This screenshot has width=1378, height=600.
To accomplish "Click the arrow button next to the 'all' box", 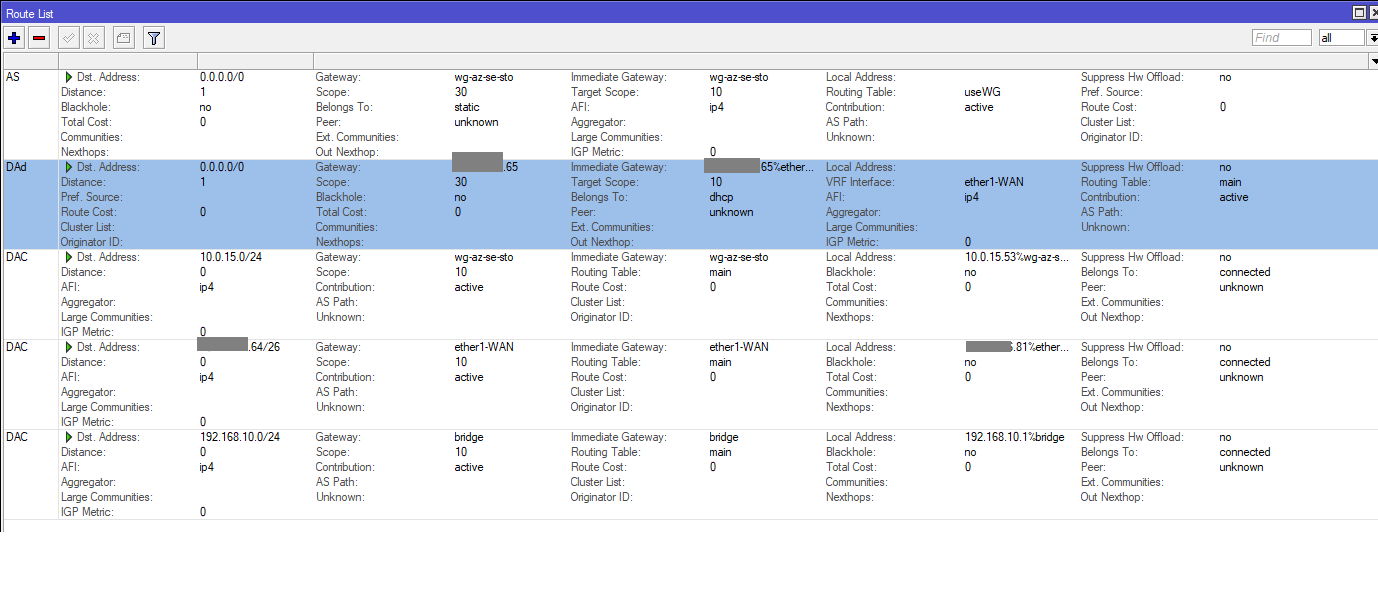I will click(1372, 38).
